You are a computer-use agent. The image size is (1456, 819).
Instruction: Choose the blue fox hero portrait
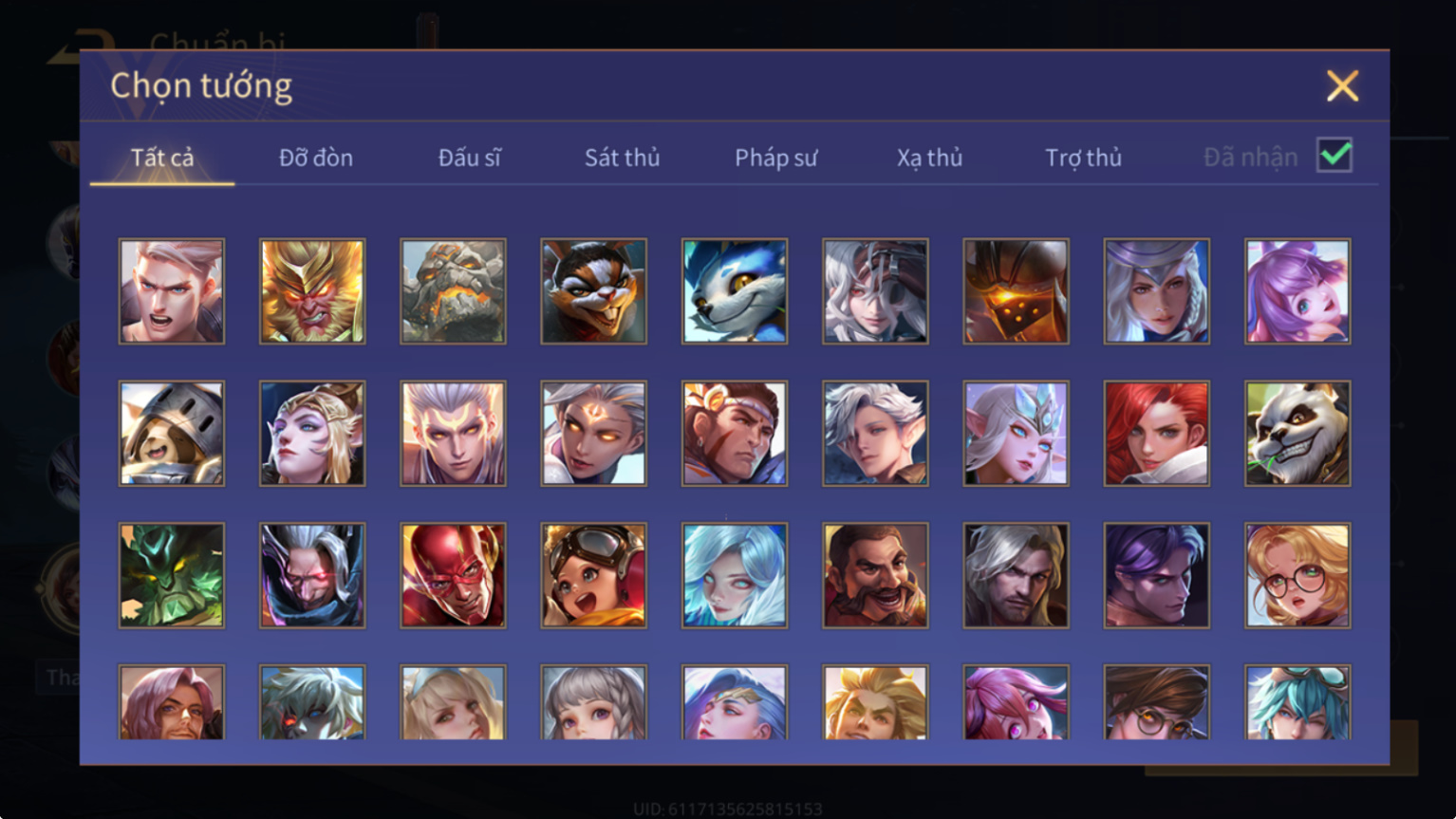pyautogui.click(x=735, y=291)
